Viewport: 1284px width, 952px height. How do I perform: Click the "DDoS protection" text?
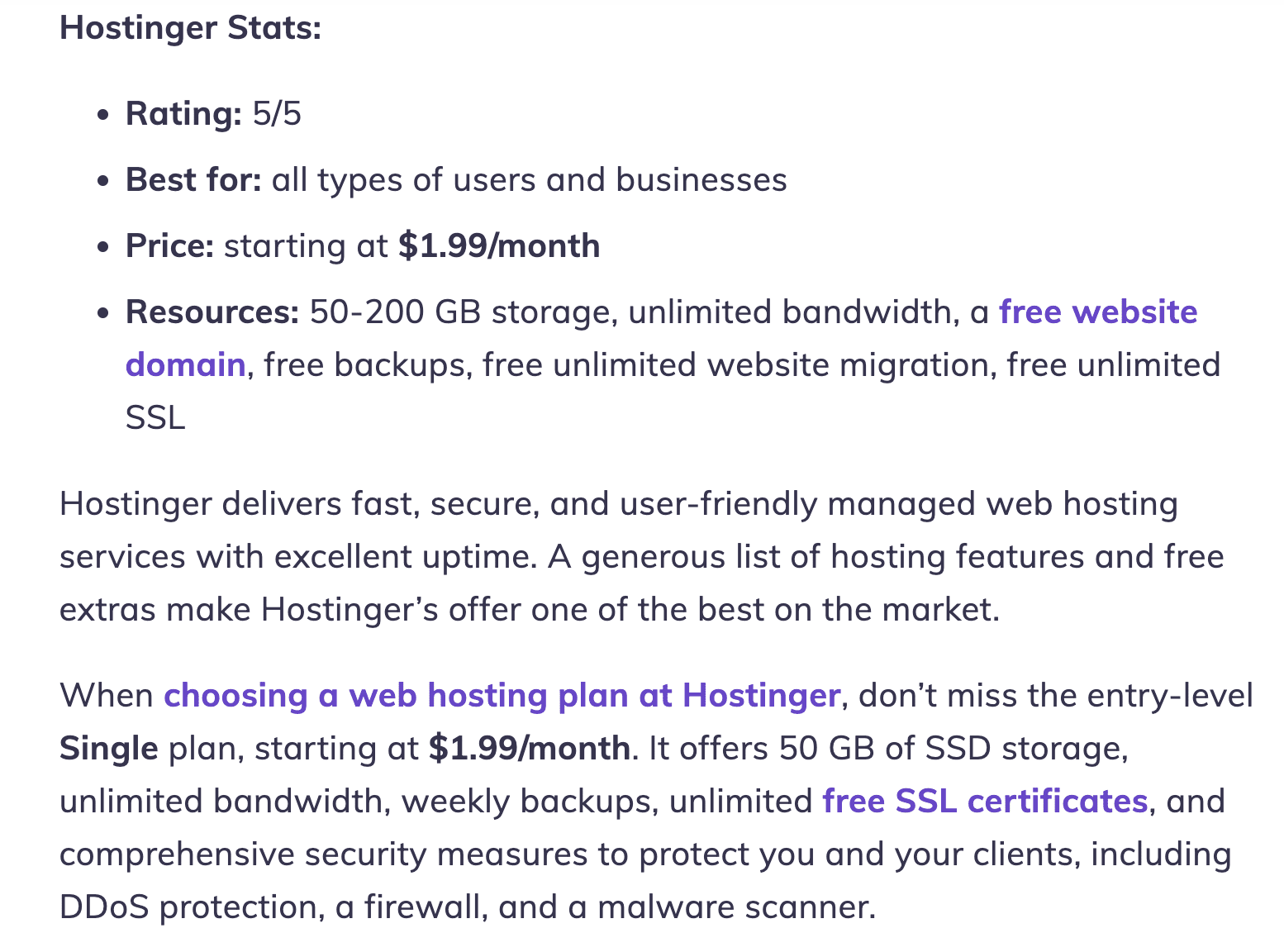pos(188,907)
